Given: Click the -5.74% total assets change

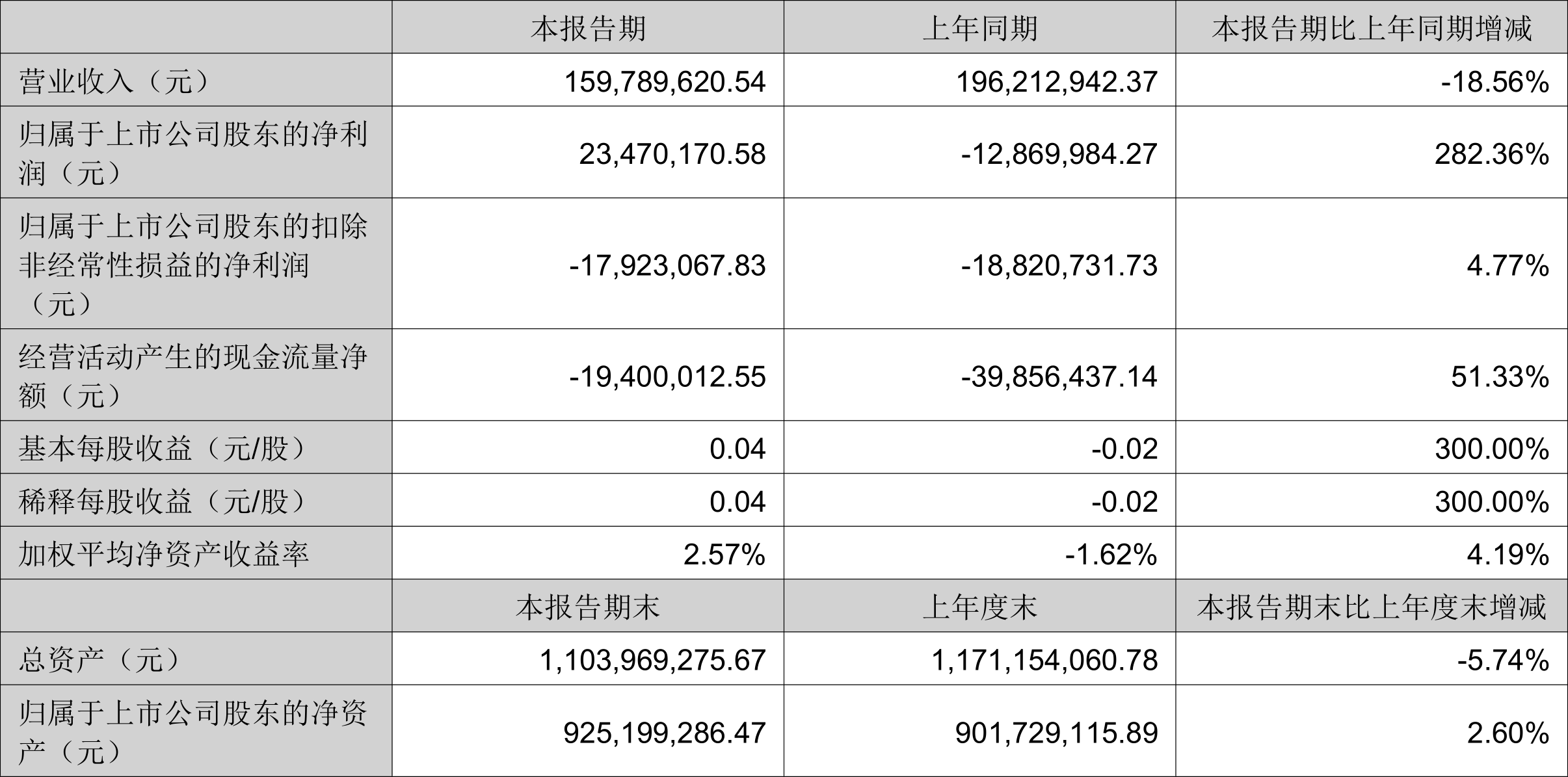Looking at the screenshot, I should (1503, 660).
